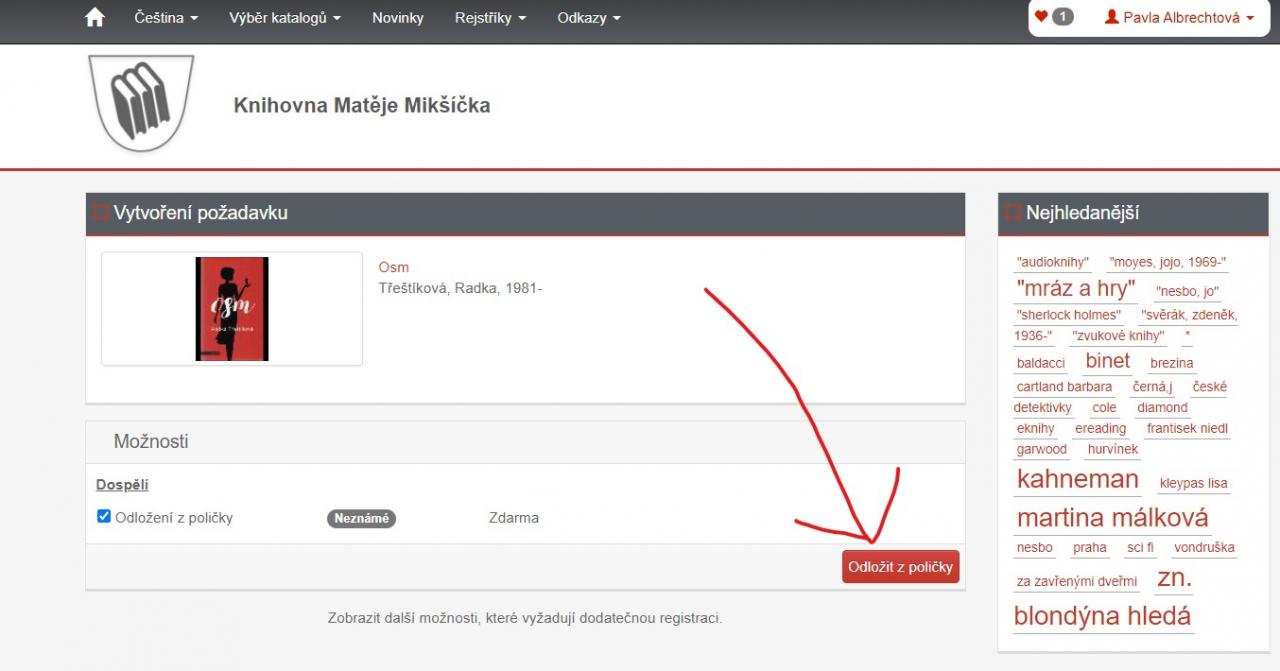
Task: Open the Odkazy dropdown menu
Action: [588, 18]
